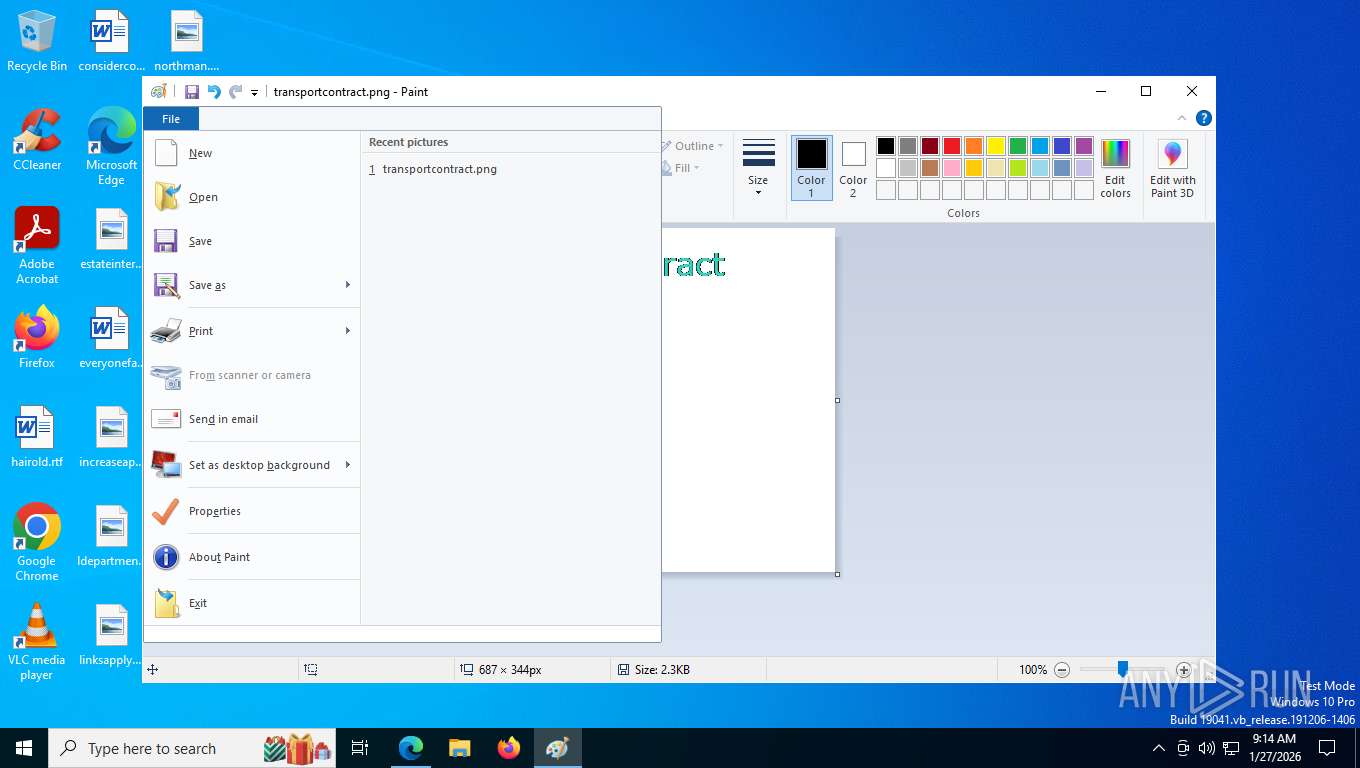Click the Exit icon in File menu
Image resolution: width=1360 pixels, height=768 pixels.
pyautogui.click(x=166, y=603)
